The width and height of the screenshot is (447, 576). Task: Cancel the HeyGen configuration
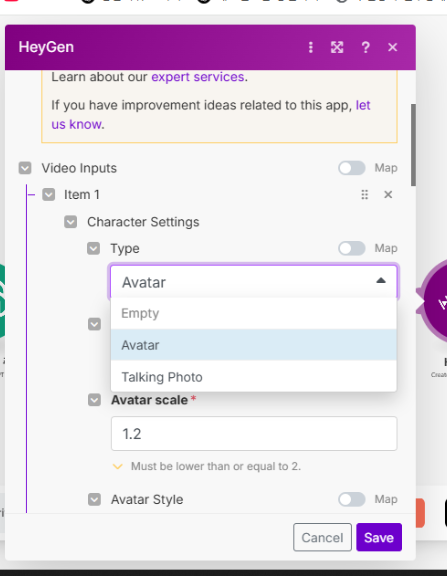(x=322, y=537)
